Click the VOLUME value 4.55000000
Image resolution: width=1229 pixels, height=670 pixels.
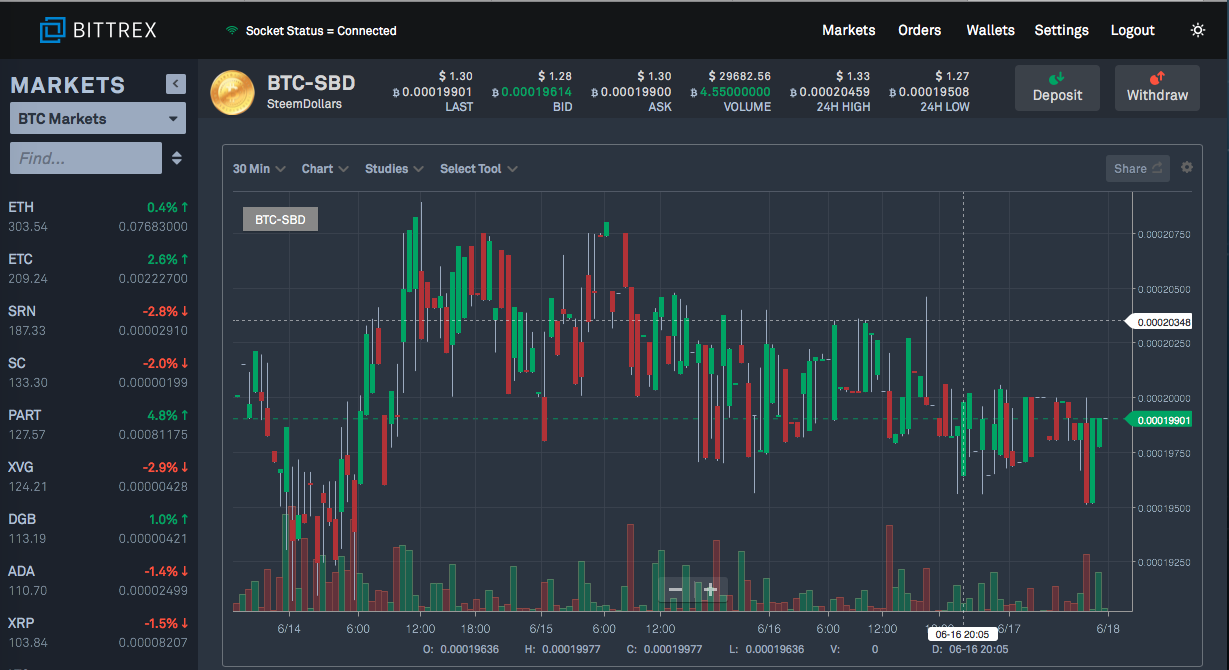(x=730, y=92)
